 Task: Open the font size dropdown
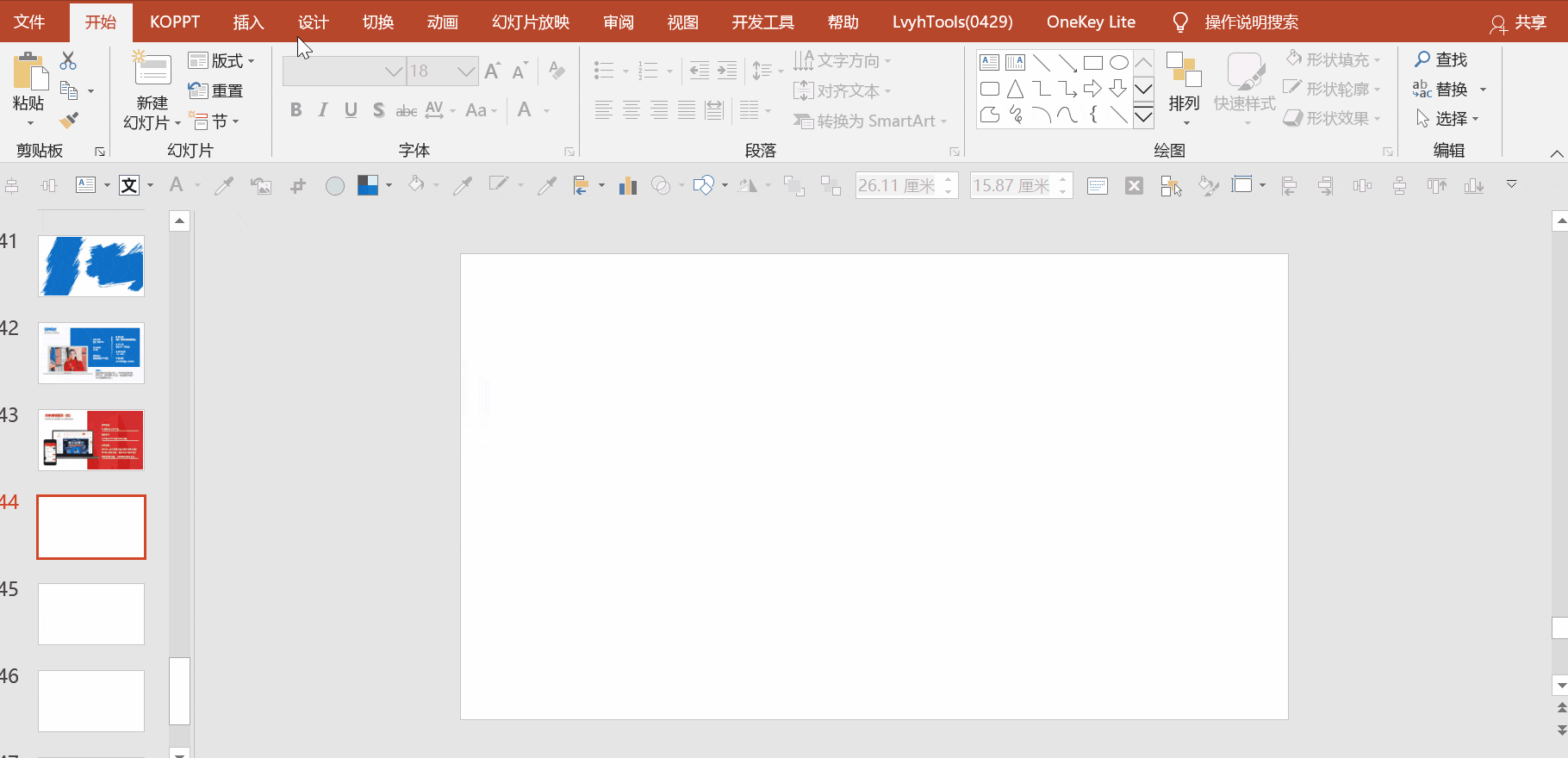tap(466, 71)
